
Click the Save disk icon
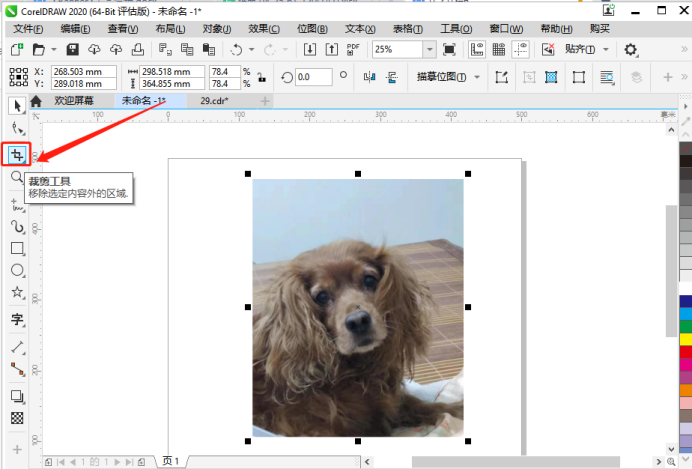point(72,49)
